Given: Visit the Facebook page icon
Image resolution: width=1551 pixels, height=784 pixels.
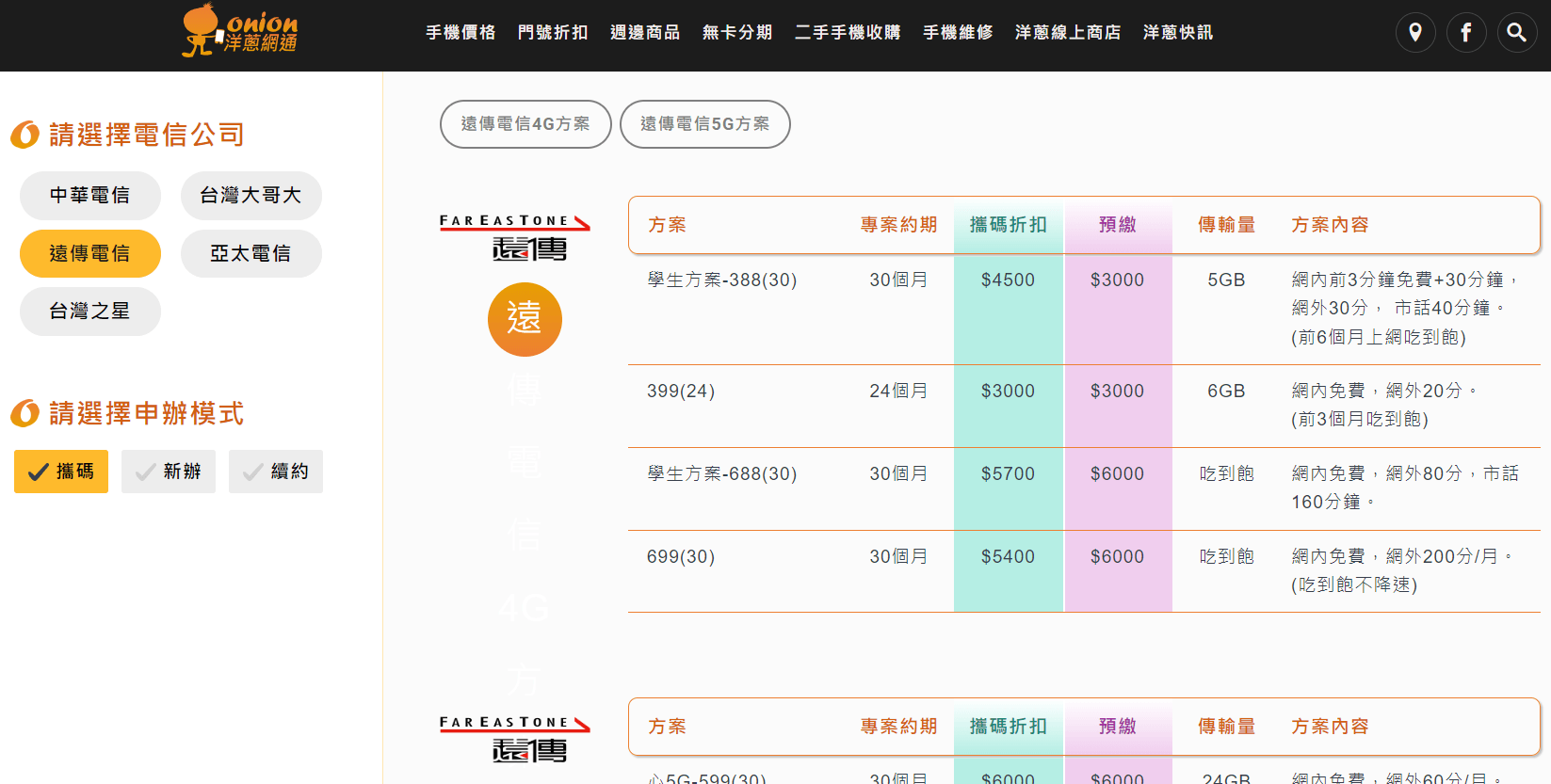Looking at the screenshot, I should [x=1466, y=33].
